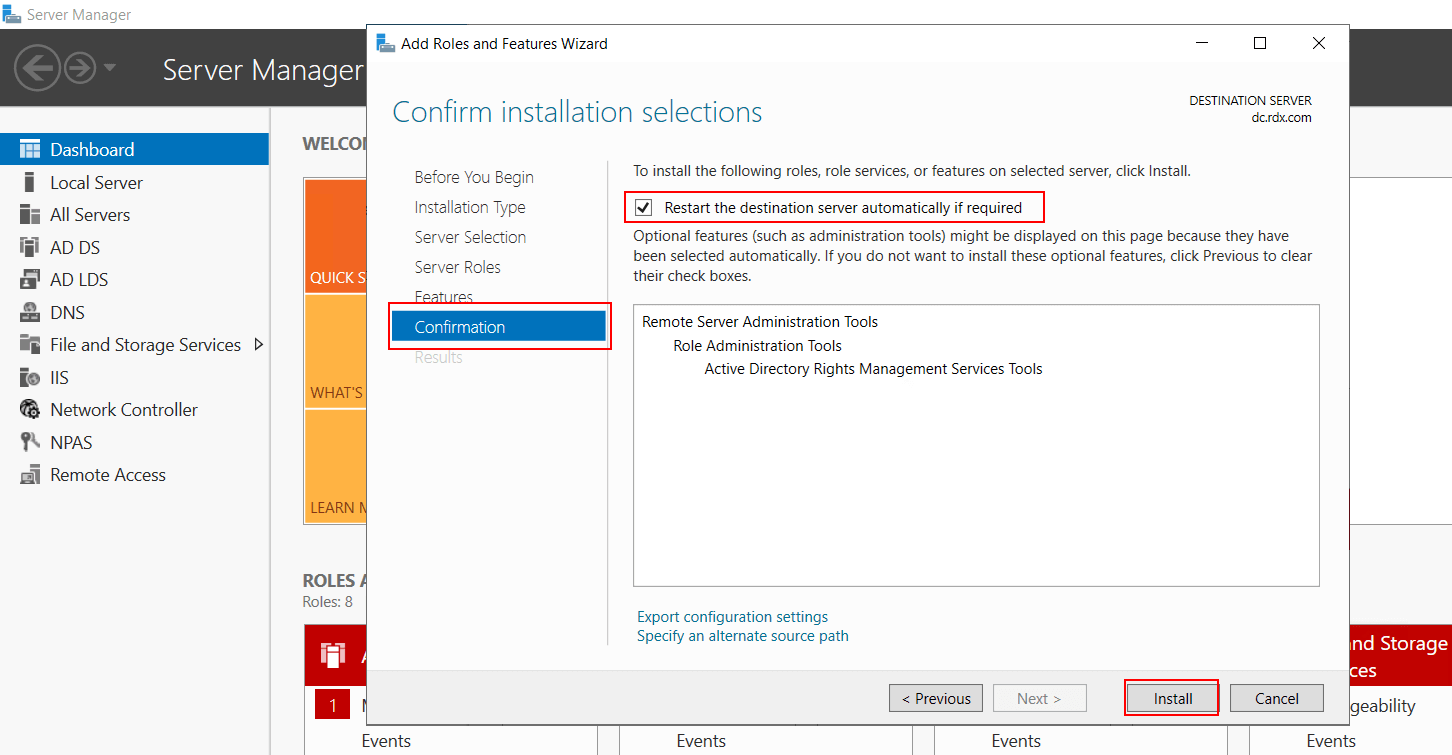Open the IIS section
This screenshot has height=755, width=1452.
click(x=58, y=377)
